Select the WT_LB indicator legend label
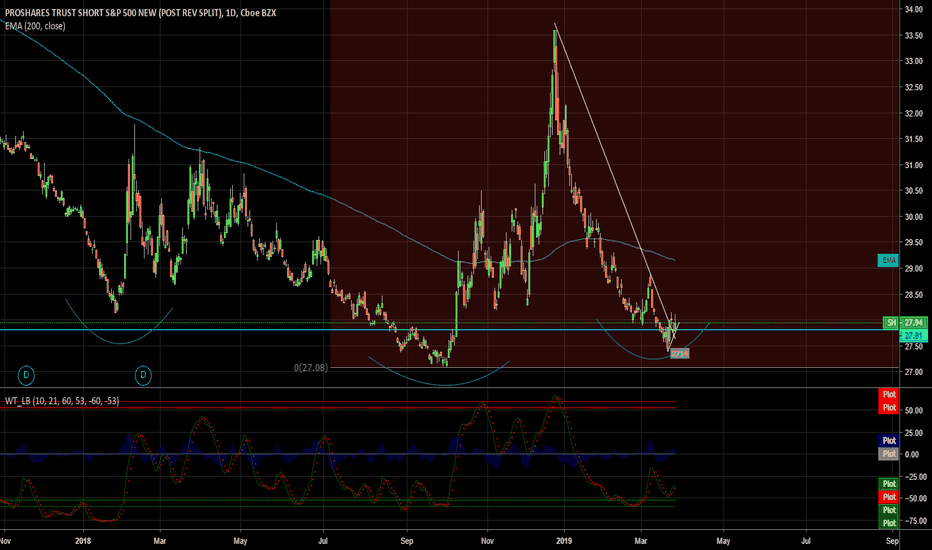This screenshot has width=932, height=550. 62,401
